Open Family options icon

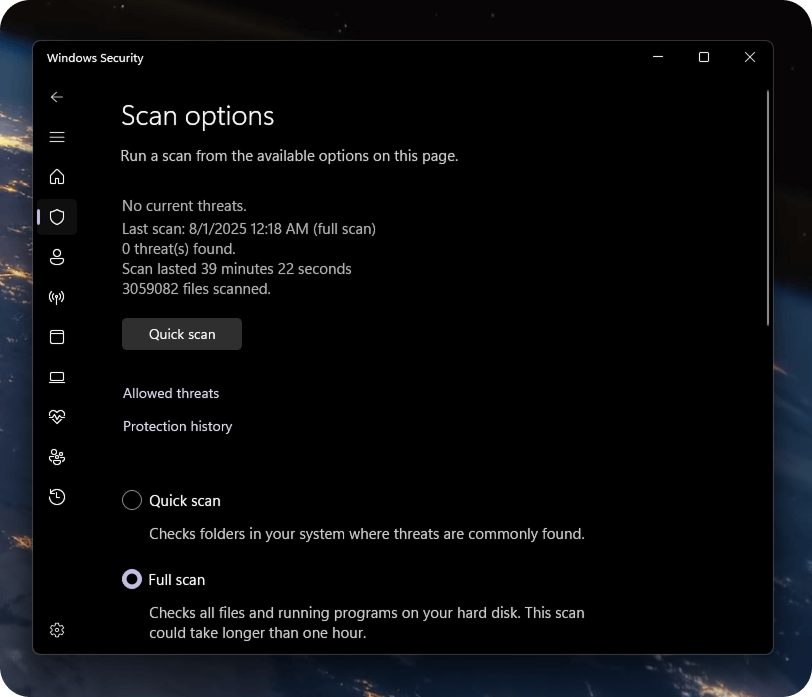pos(57,457)
